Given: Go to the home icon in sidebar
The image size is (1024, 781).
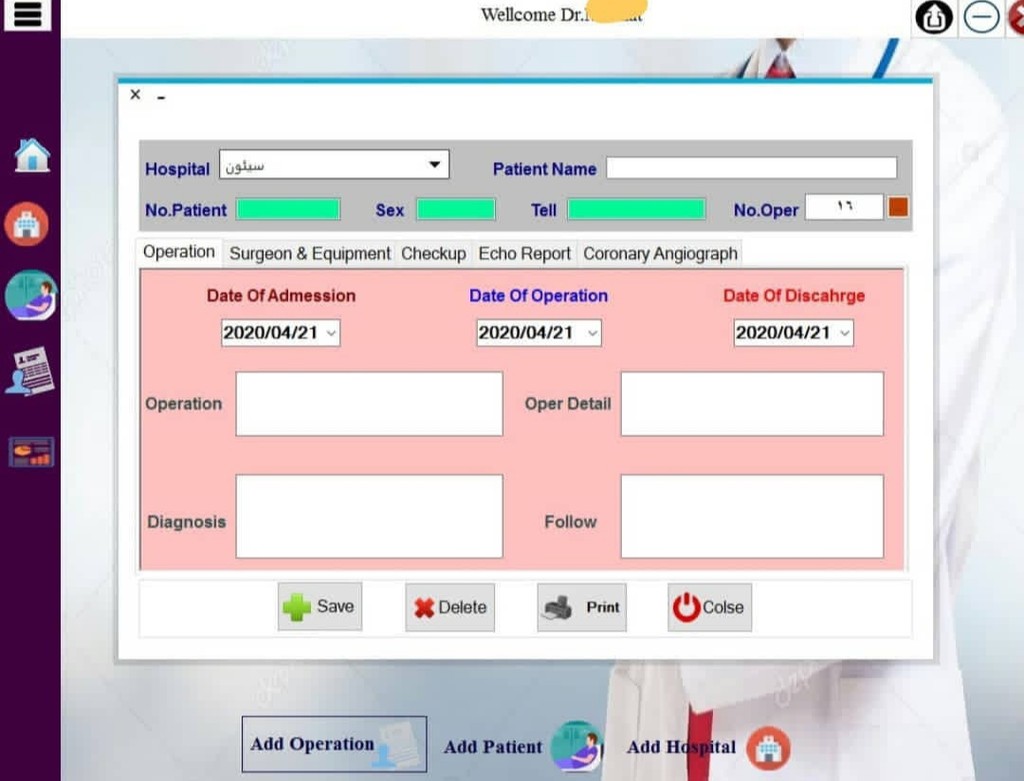Looking at the screenshot, I should [x=31, y=155].
